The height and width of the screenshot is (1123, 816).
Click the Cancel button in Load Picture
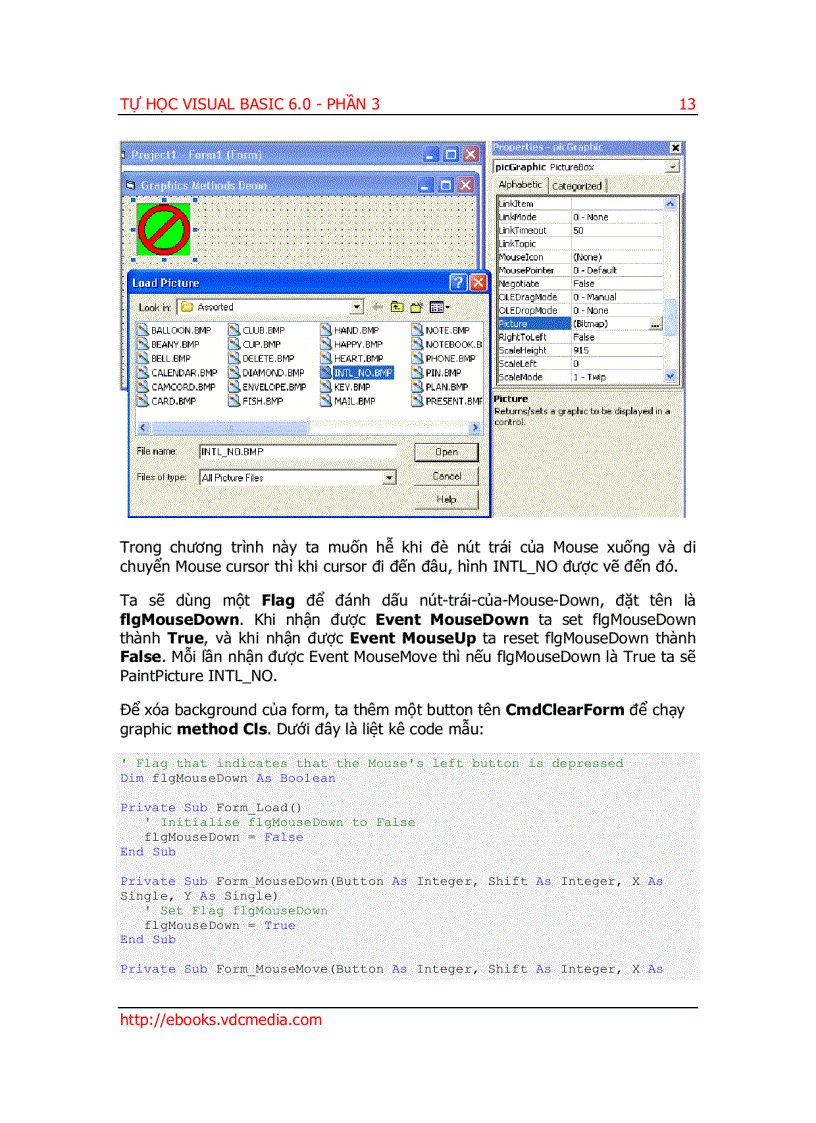[446, 476]
